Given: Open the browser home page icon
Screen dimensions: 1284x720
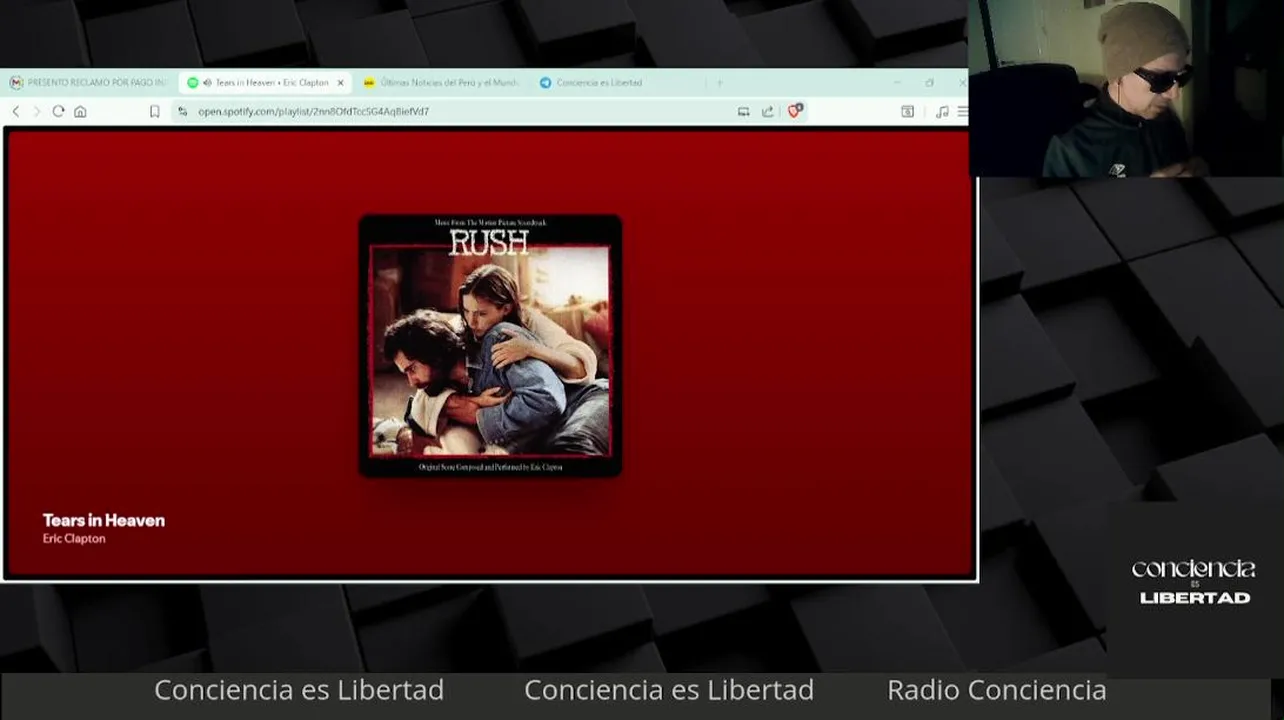Looking at the screenshot, I should point(80,111).
